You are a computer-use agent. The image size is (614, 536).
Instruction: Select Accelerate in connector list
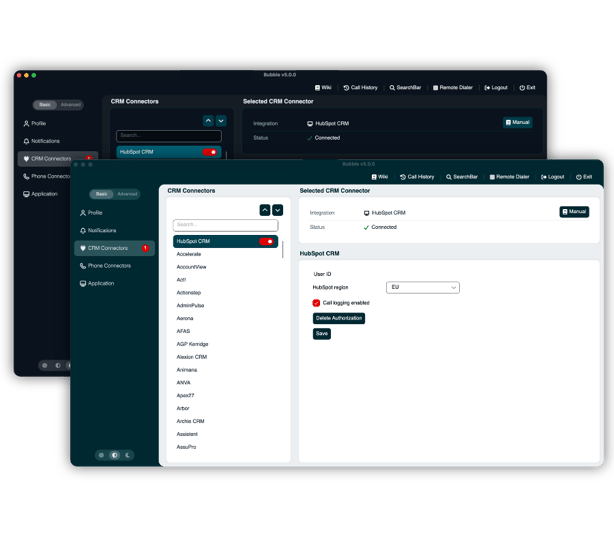(189, 254)
